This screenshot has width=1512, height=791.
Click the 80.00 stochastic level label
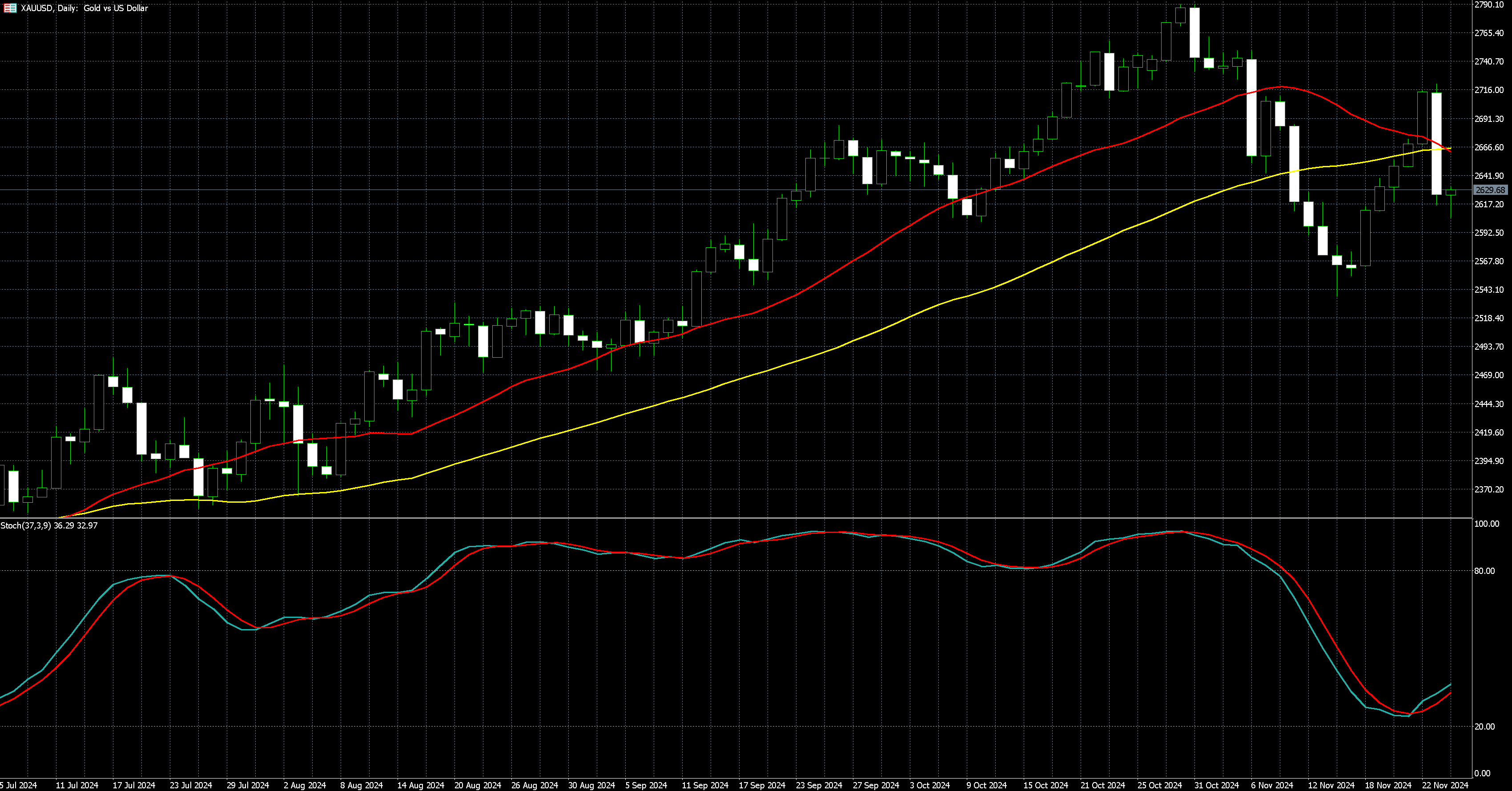[x=1484, y=571]
